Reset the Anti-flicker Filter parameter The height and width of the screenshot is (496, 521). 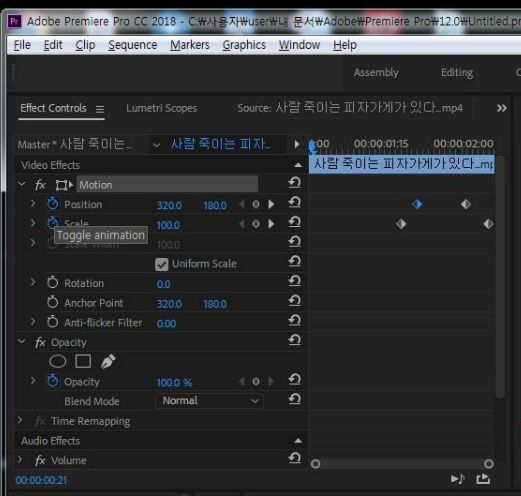click(x=295, y=321)
